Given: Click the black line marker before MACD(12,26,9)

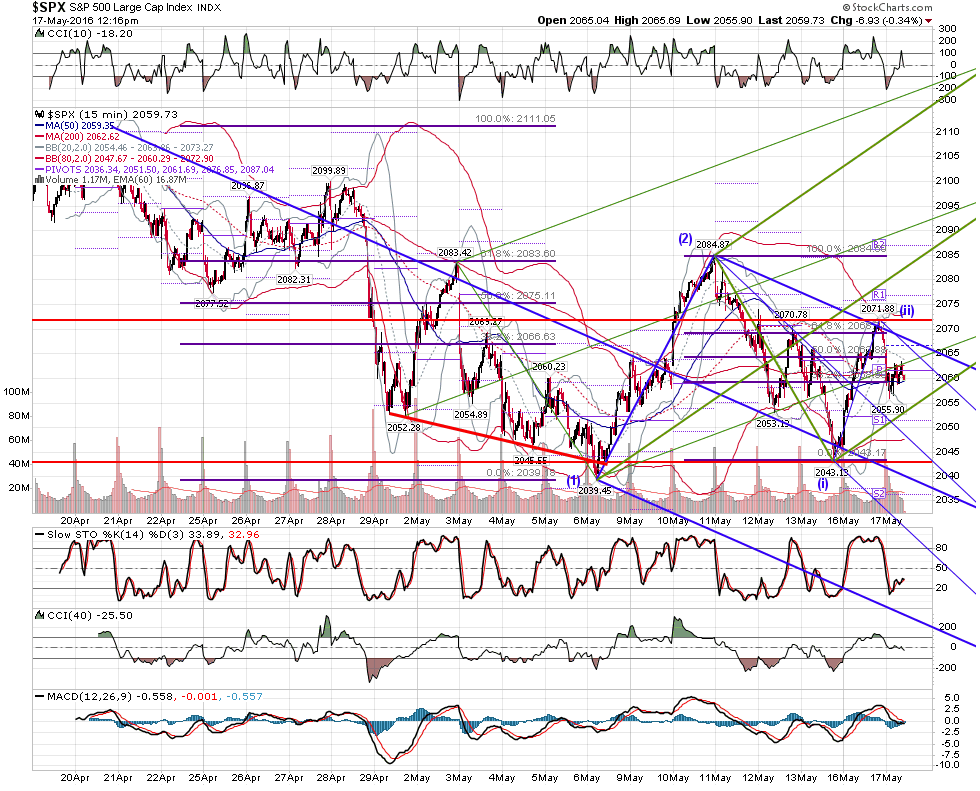Looking at the screenshot, I should click(39, 696).
